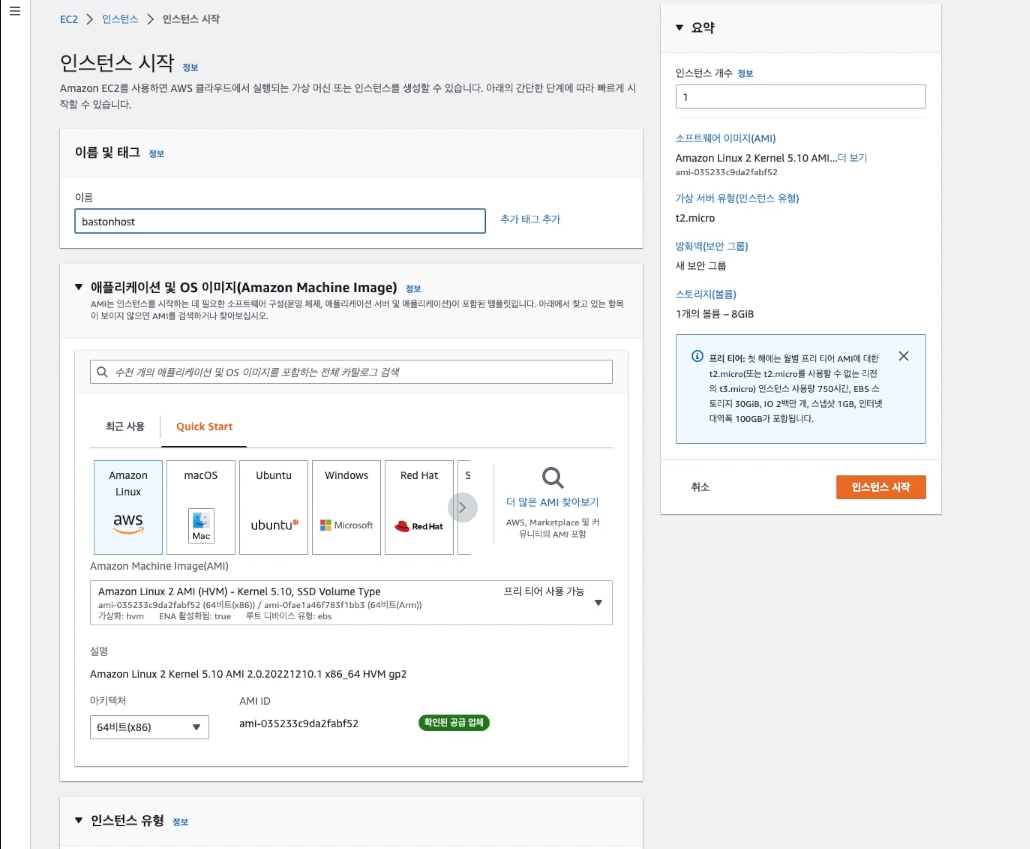Dismiss the 프리 티어 notice
Image resolution: width=1030 pixels, height=849 pixels.
(x=904, y=356)
